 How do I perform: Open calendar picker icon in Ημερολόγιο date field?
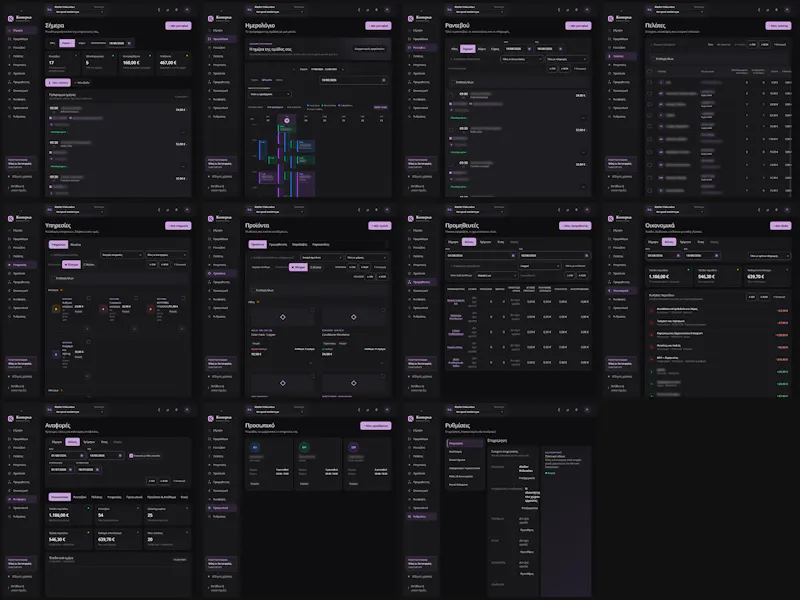[x=384, y=80]
